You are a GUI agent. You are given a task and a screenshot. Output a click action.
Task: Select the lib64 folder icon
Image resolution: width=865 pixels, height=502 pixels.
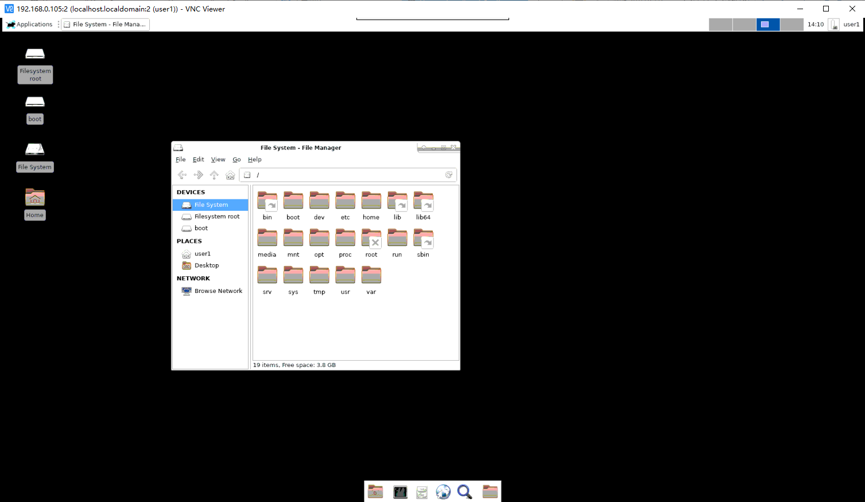coord(423,201)
